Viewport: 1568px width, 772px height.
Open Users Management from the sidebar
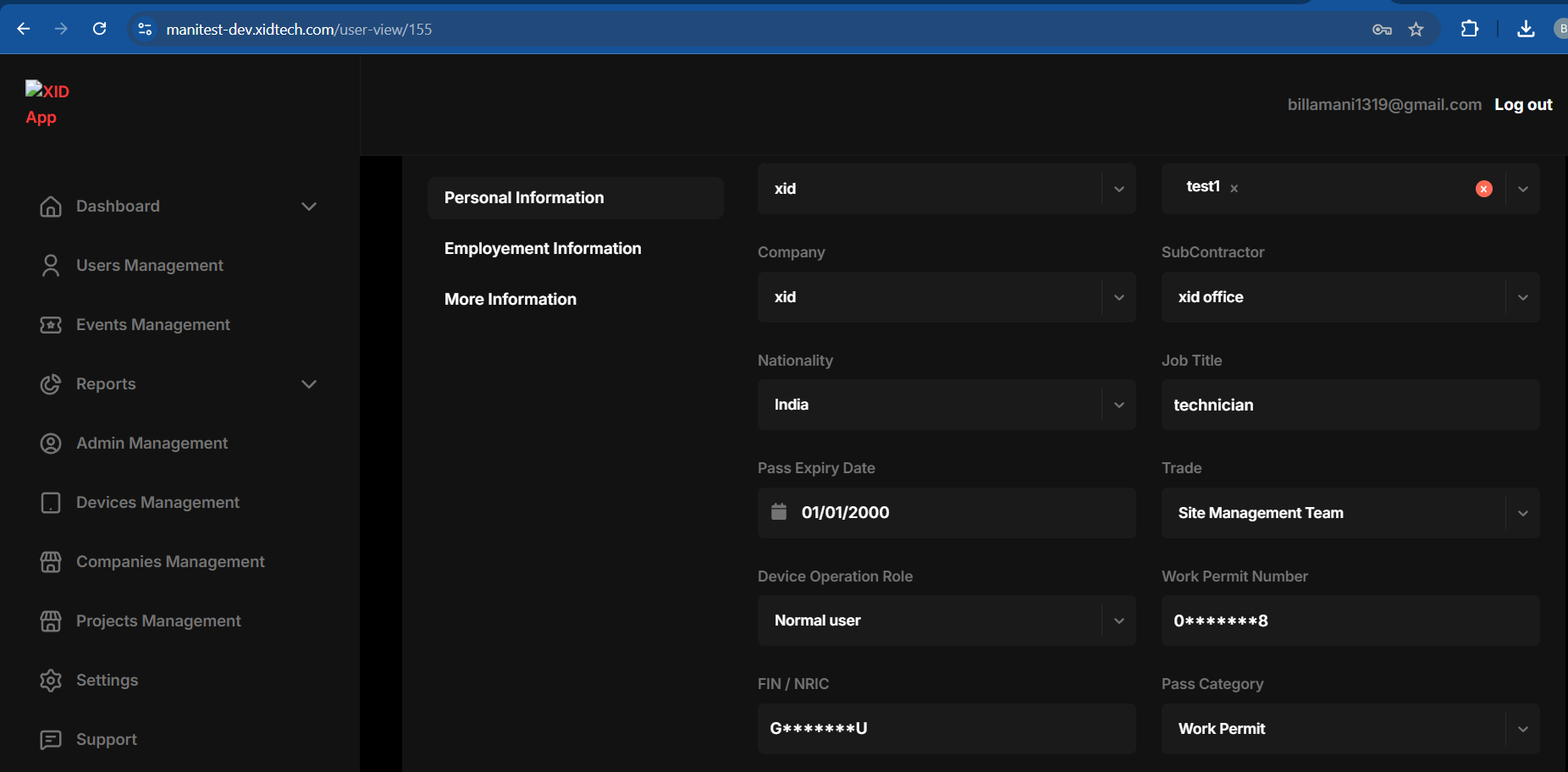point(150,266)
